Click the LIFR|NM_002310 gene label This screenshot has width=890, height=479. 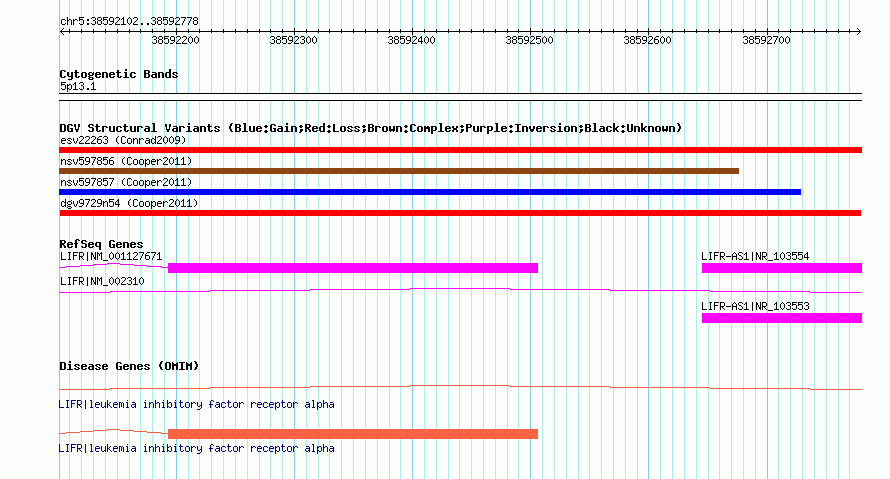102,281
